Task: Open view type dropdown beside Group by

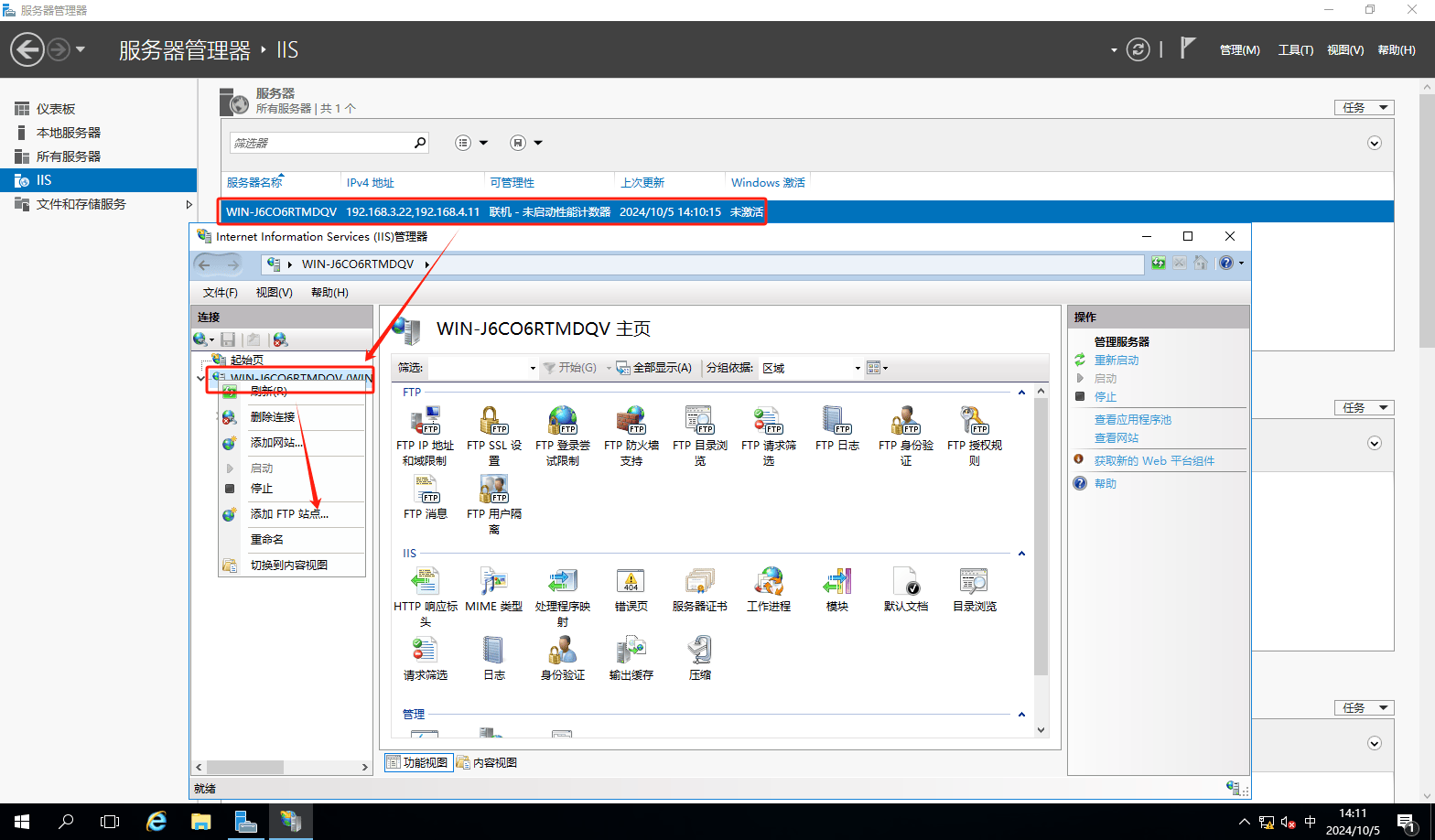Action: pos(878,368)
